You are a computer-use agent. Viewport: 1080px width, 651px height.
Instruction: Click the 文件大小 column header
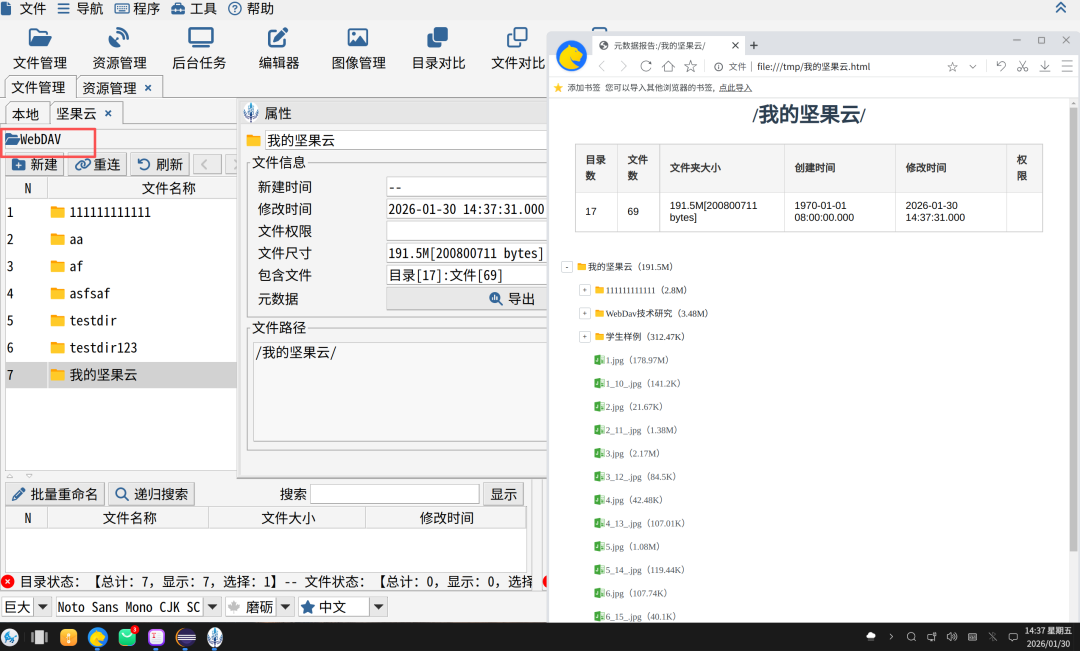tap(287, 518)
